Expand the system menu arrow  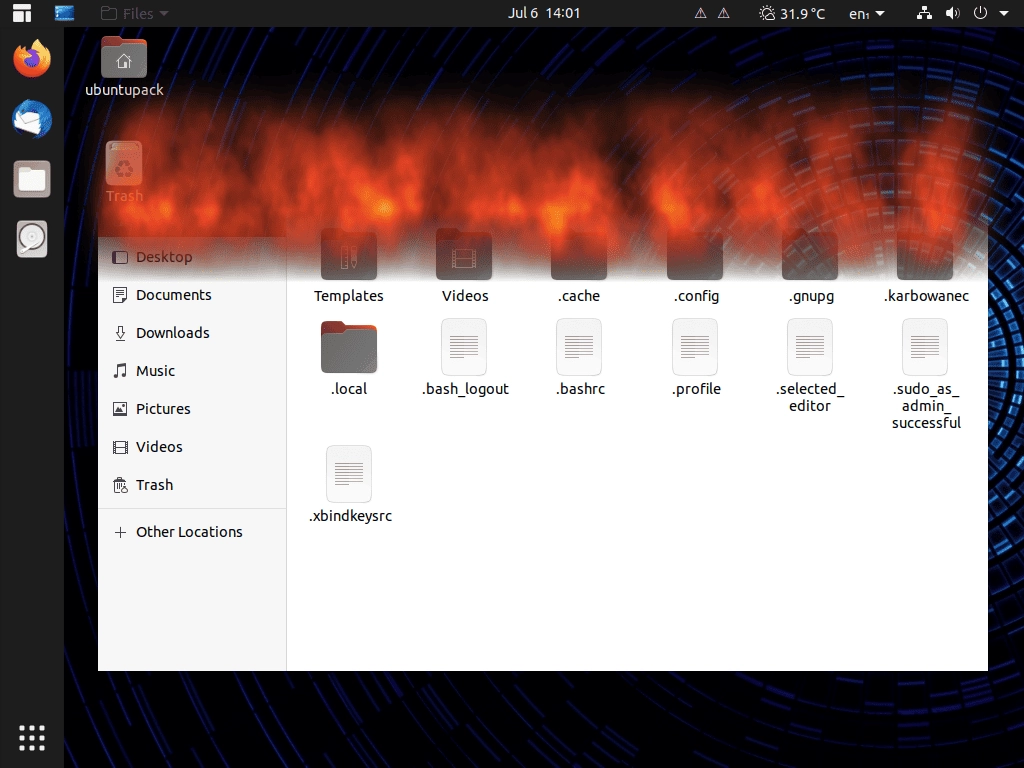pyautogui.click(x=1004, y=13)
